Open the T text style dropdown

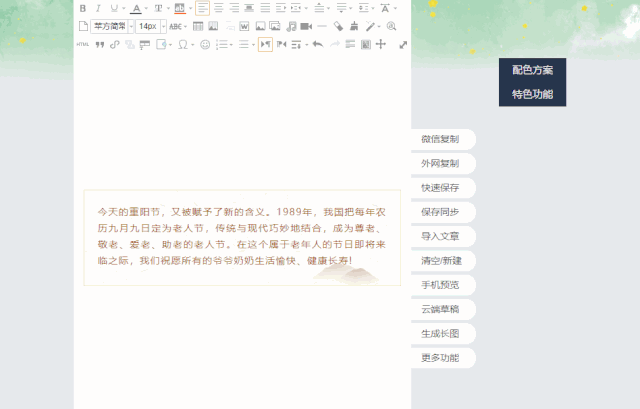(x=161, y=8)
